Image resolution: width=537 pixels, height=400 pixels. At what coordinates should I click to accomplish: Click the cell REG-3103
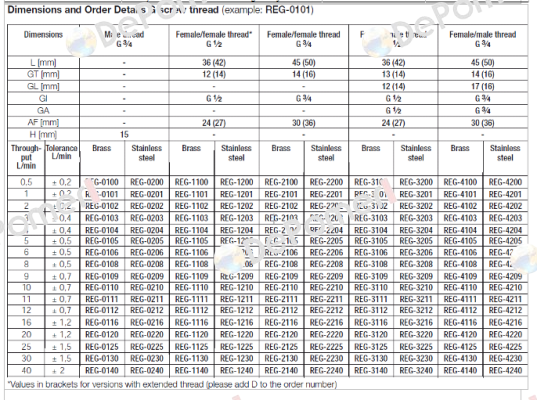point(371,218)
